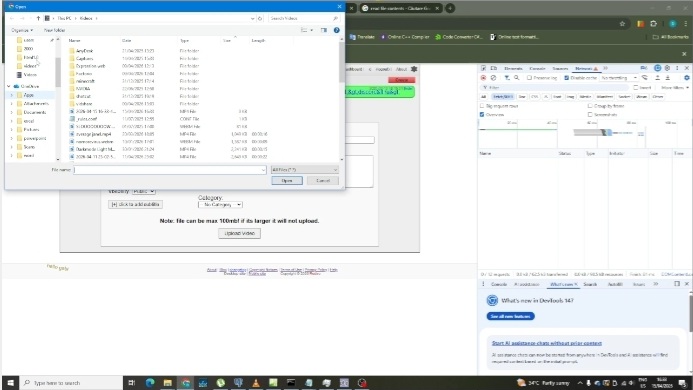Viewport: 693px width, 390px height.
Task: Select the AnyDesk folder in file list
Action: (x=84, y=51)
